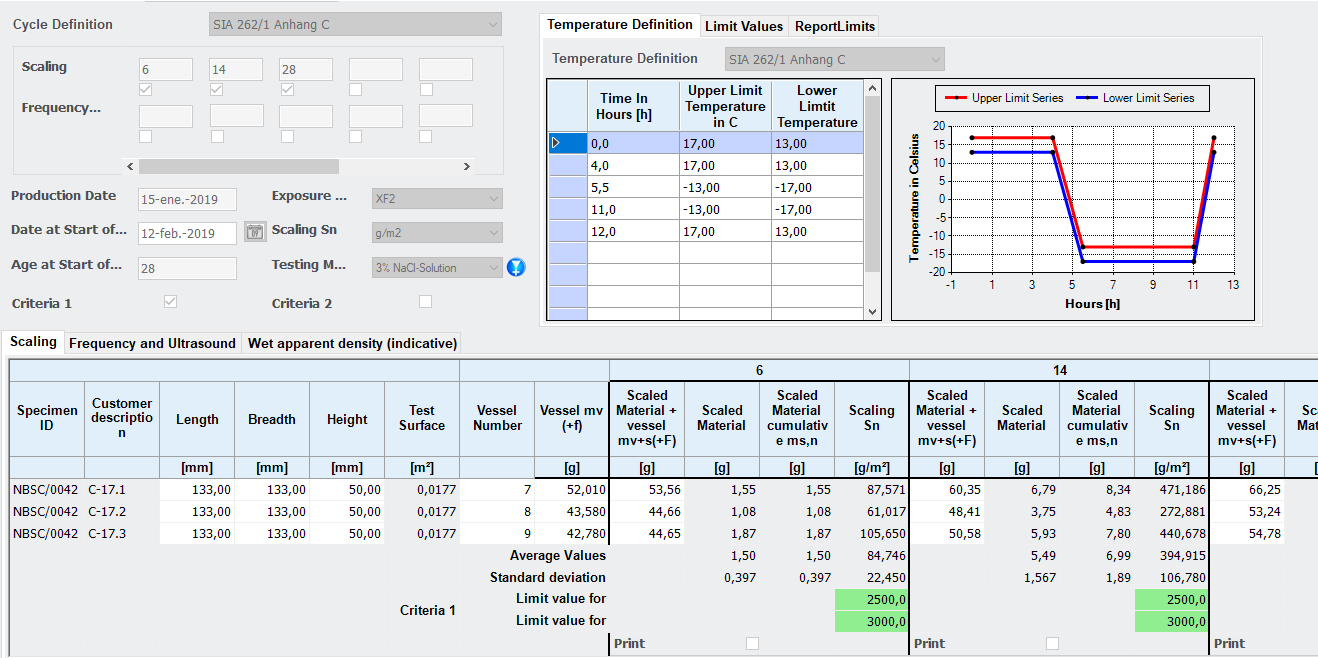Viewport: 1318px width, 658px height.
Task: Click the Specimen ID column header
Action: [x=47, y=418]
